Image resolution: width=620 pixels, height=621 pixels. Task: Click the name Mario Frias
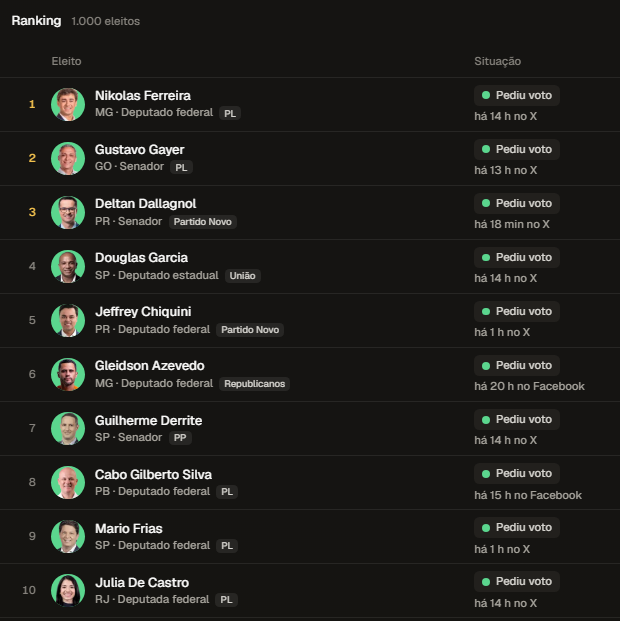[129, 528]
